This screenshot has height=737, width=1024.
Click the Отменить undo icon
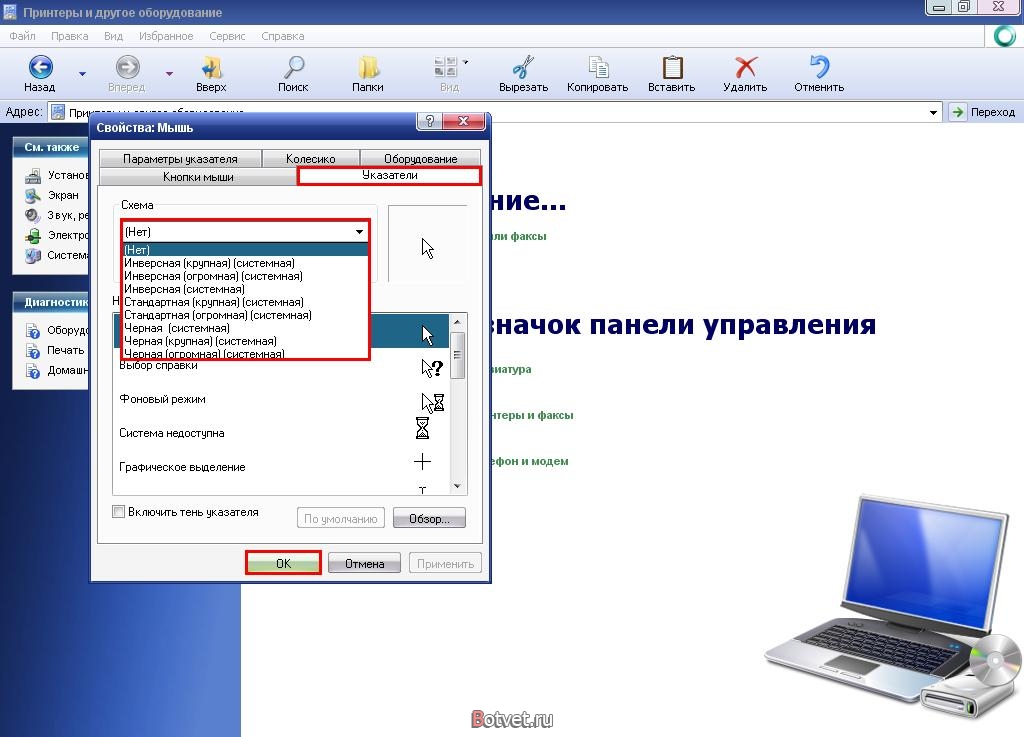(819, 67)
